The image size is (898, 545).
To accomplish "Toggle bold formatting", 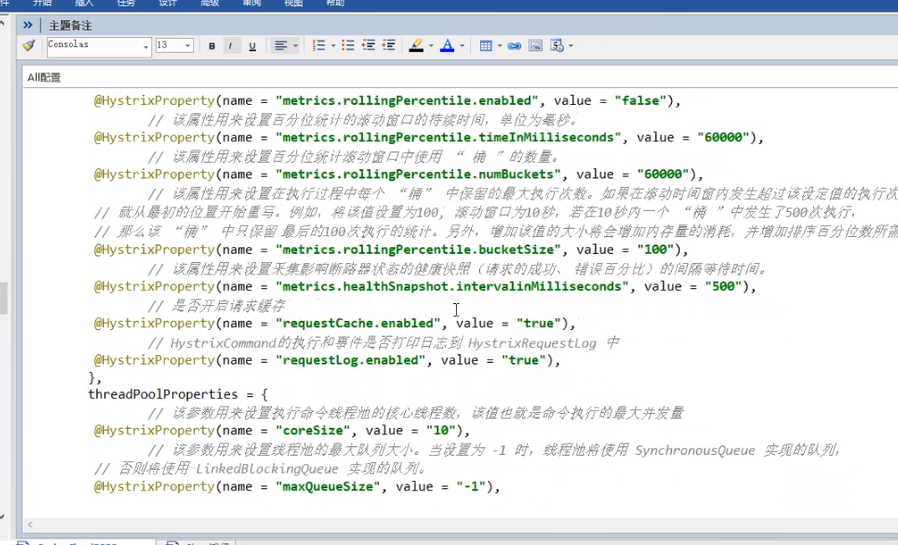I will click(x=212, y=46).
